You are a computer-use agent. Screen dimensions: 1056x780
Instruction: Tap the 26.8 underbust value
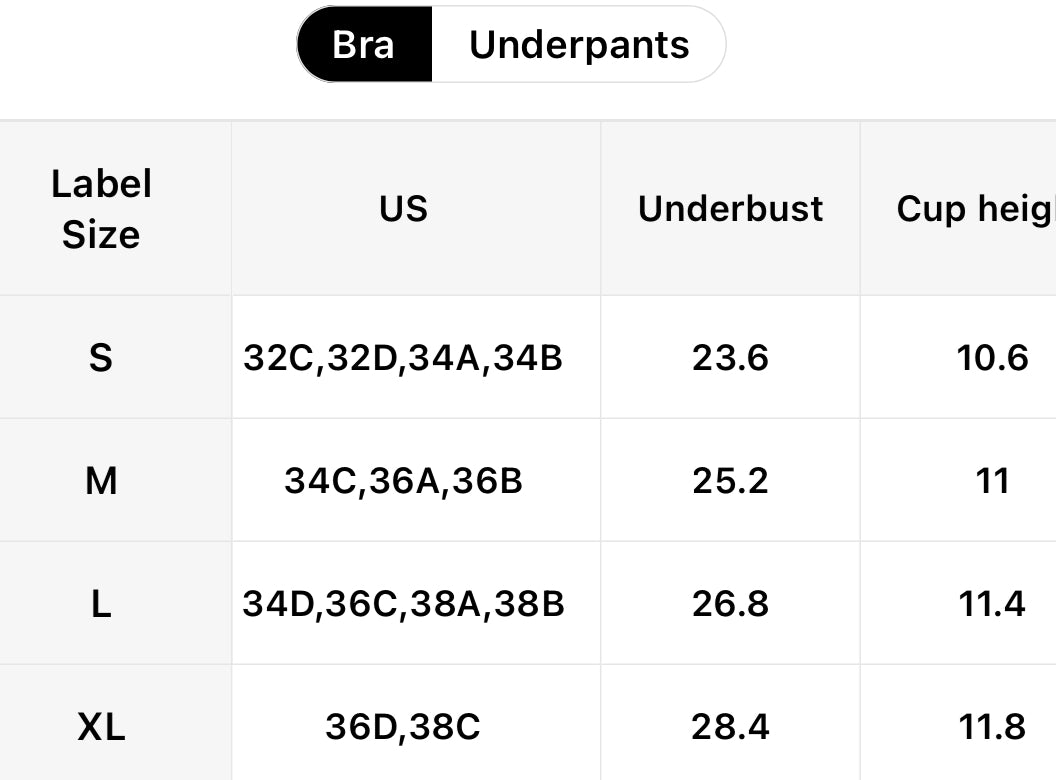click(730, 604)
